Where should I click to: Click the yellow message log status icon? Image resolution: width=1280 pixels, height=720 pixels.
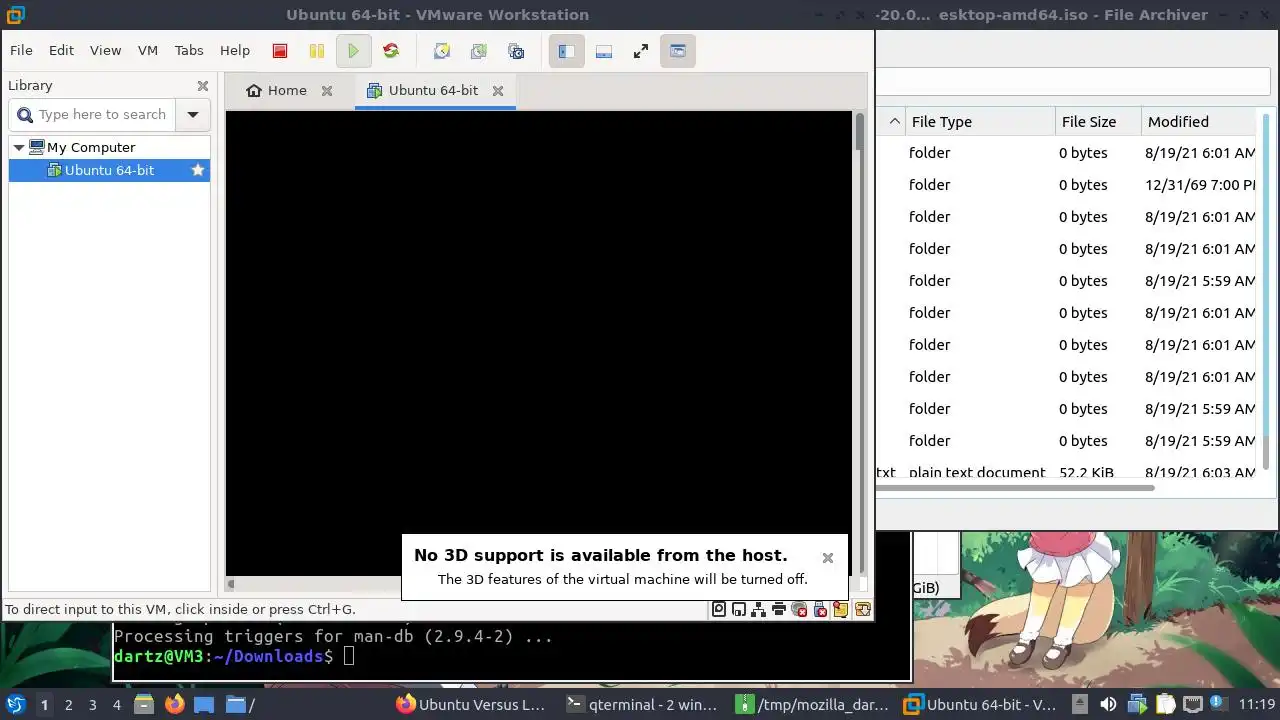(x=841, y=609)
